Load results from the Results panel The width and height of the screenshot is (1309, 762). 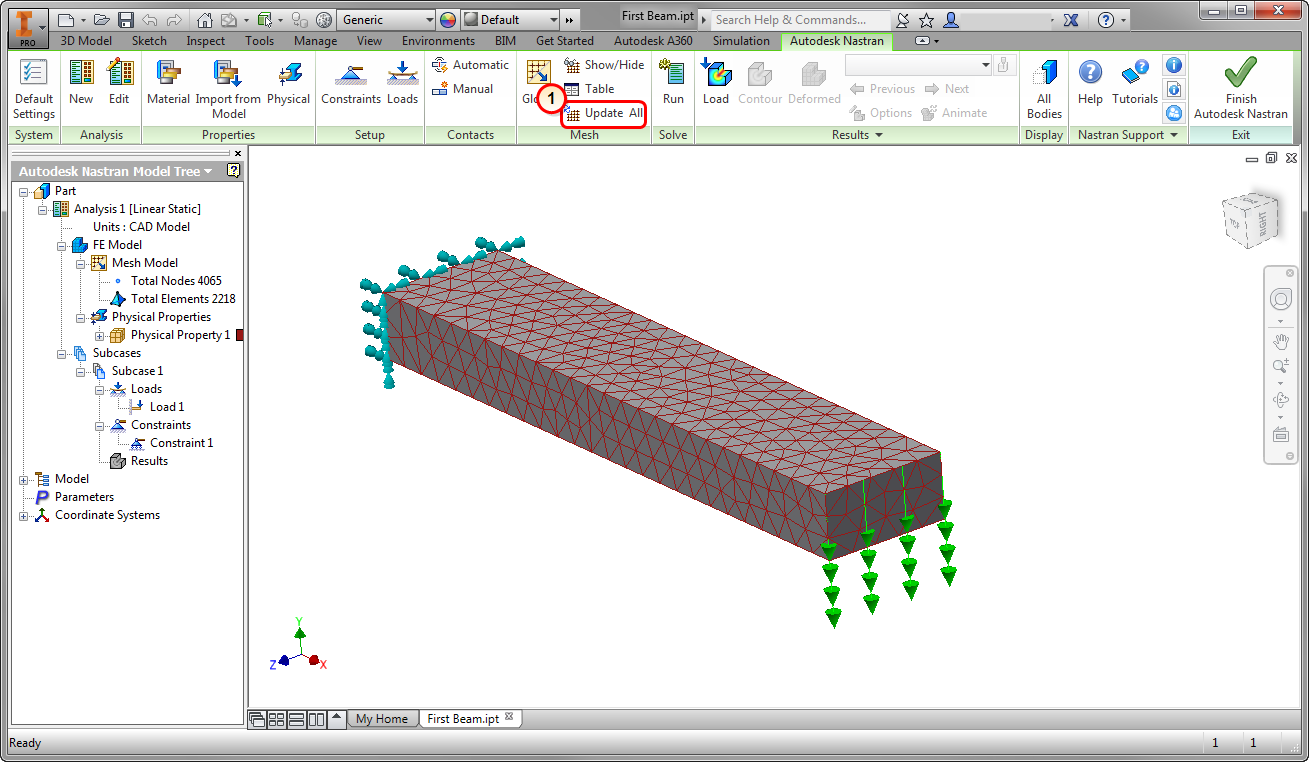pyautogui.click(x=716, y=82)
